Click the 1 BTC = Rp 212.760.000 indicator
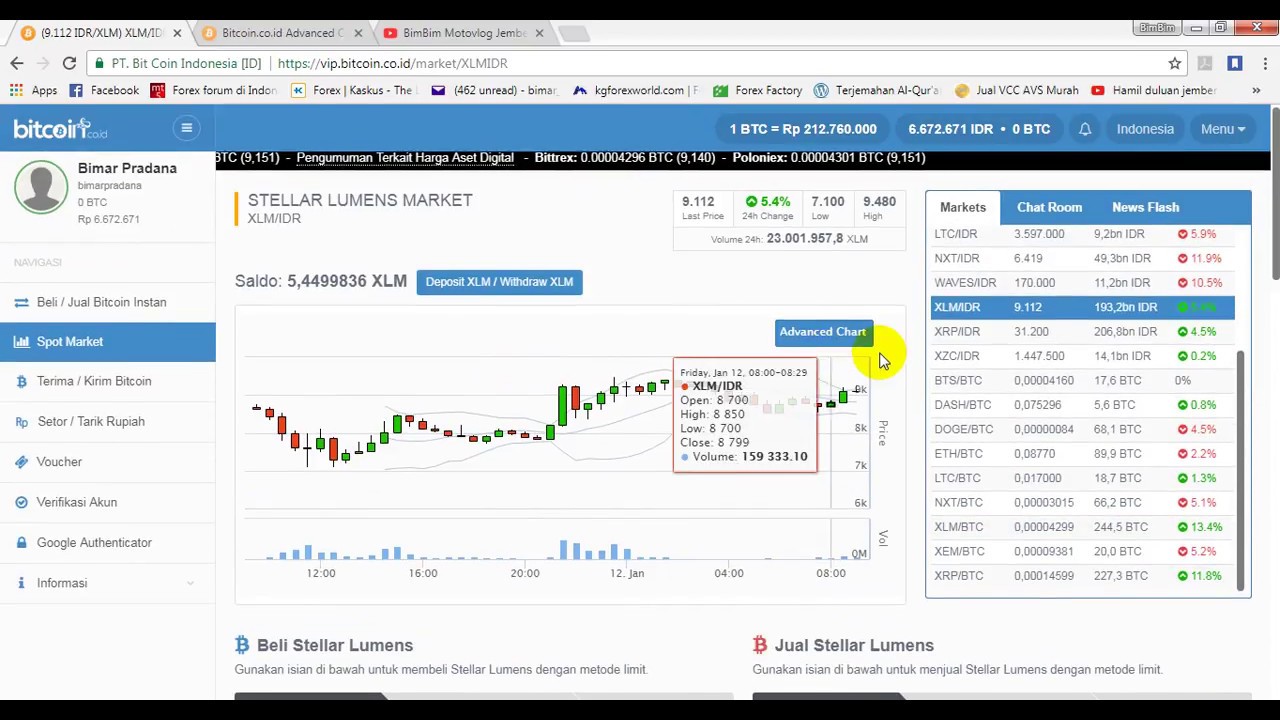 click(x=803, y=129)
